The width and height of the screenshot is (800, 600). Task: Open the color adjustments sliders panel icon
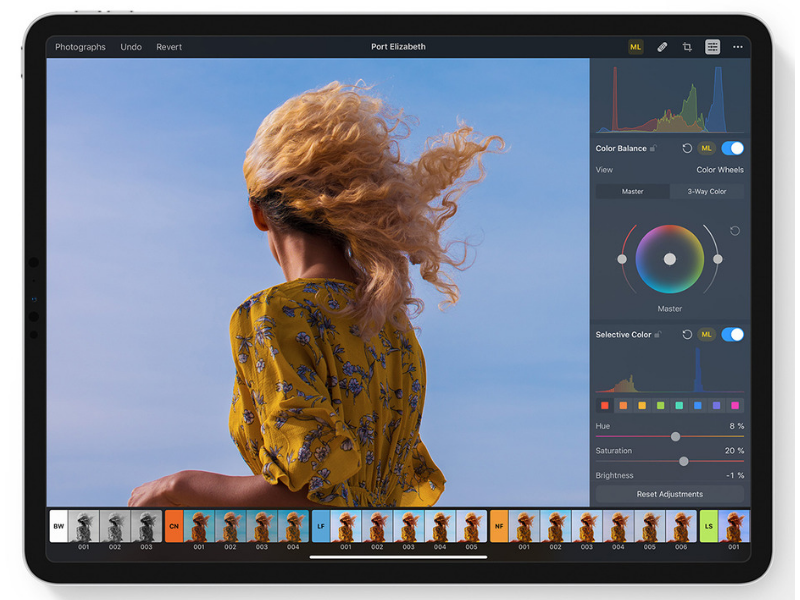712,47
